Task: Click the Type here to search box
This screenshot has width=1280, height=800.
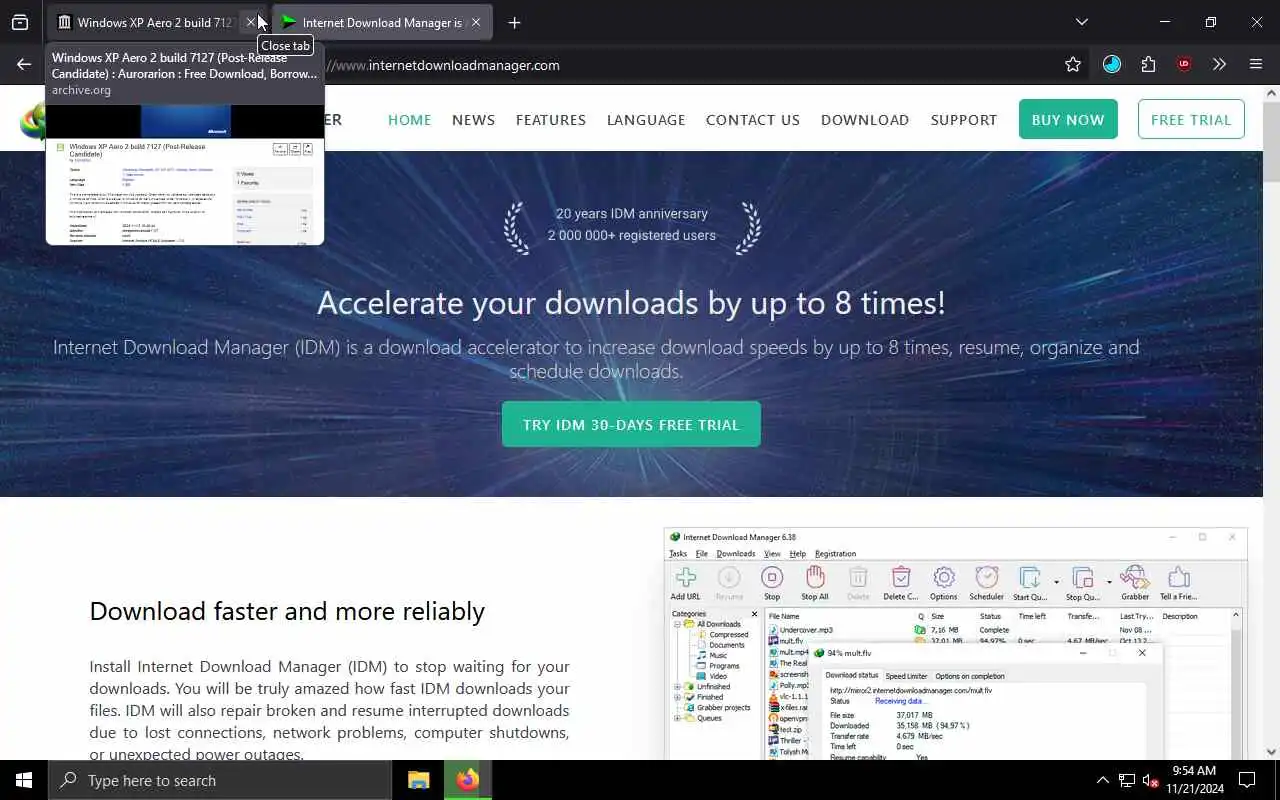Action: coord(220,780)
